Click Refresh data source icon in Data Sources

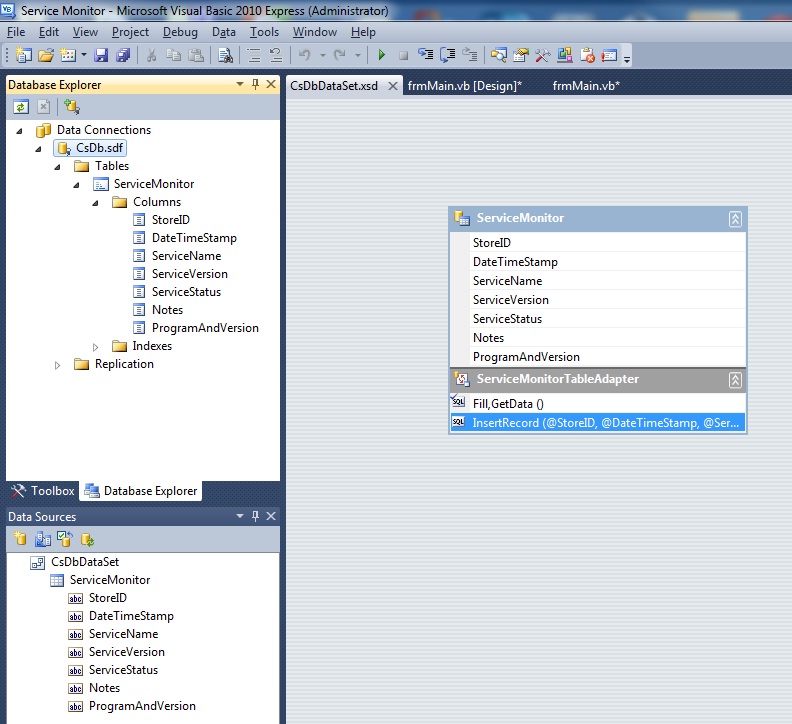point(87,539)
